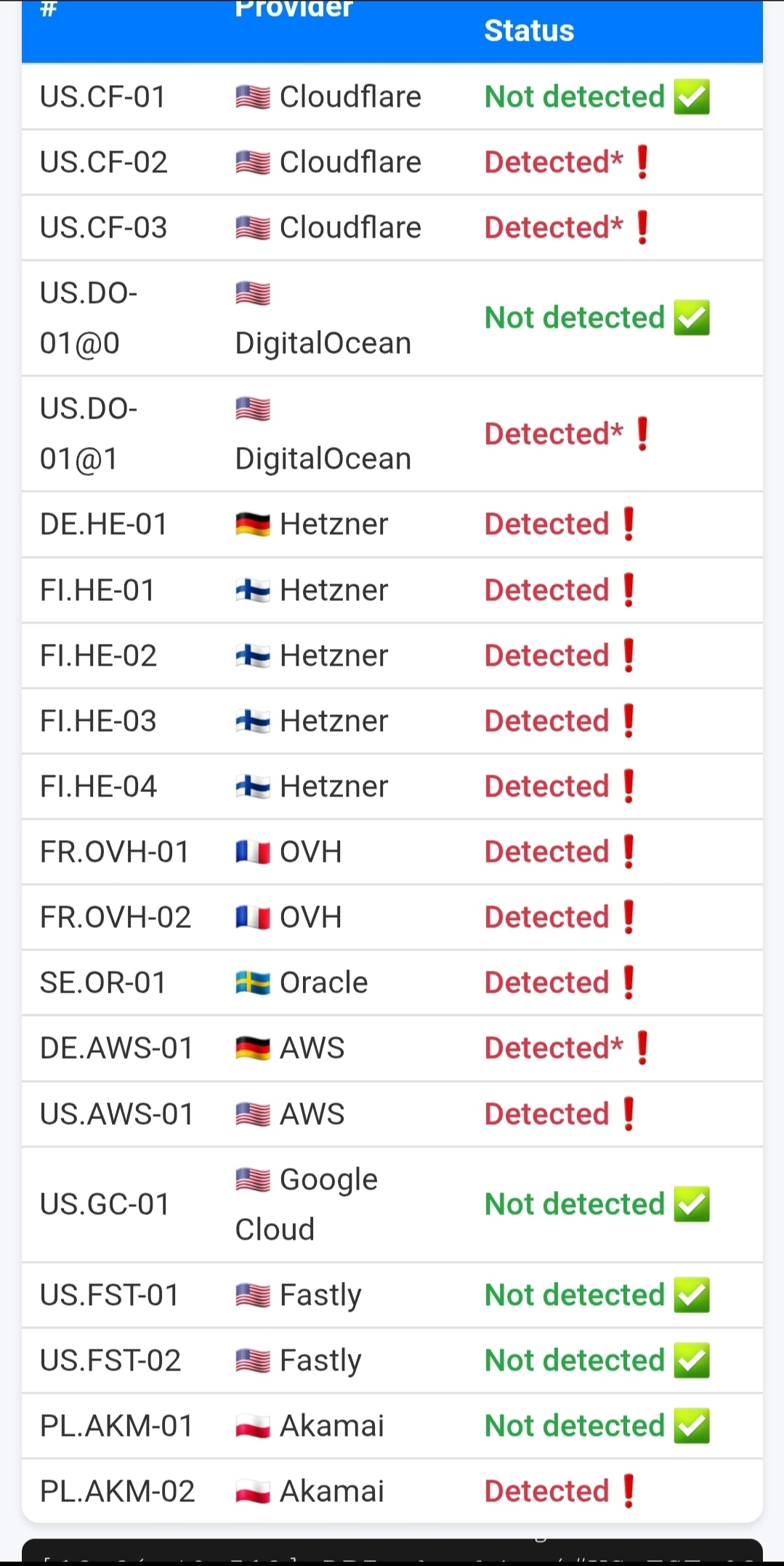This screenshot has width=784, height=1566.
Task: Click the red exclamation mark in the DE.AWS-01 row
Action: (x=642, y=1048)
